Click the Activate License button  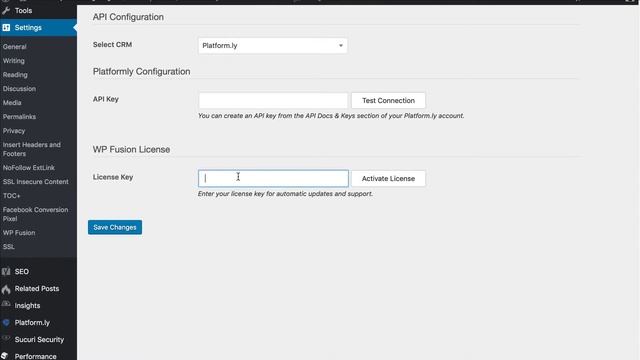(x=388, y=178)
